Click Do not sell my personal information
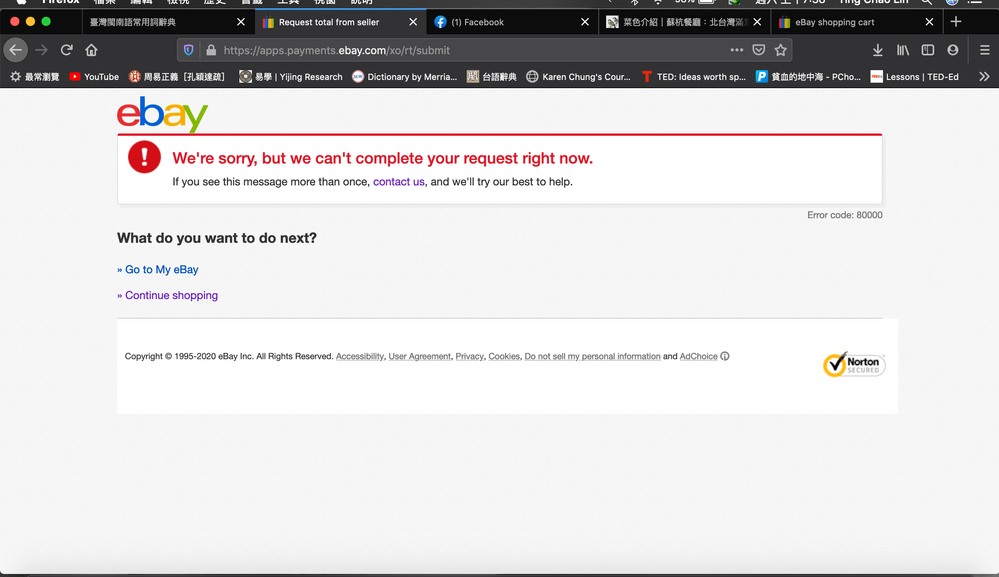Screen dimensions: 999x577 pos(593,356)
